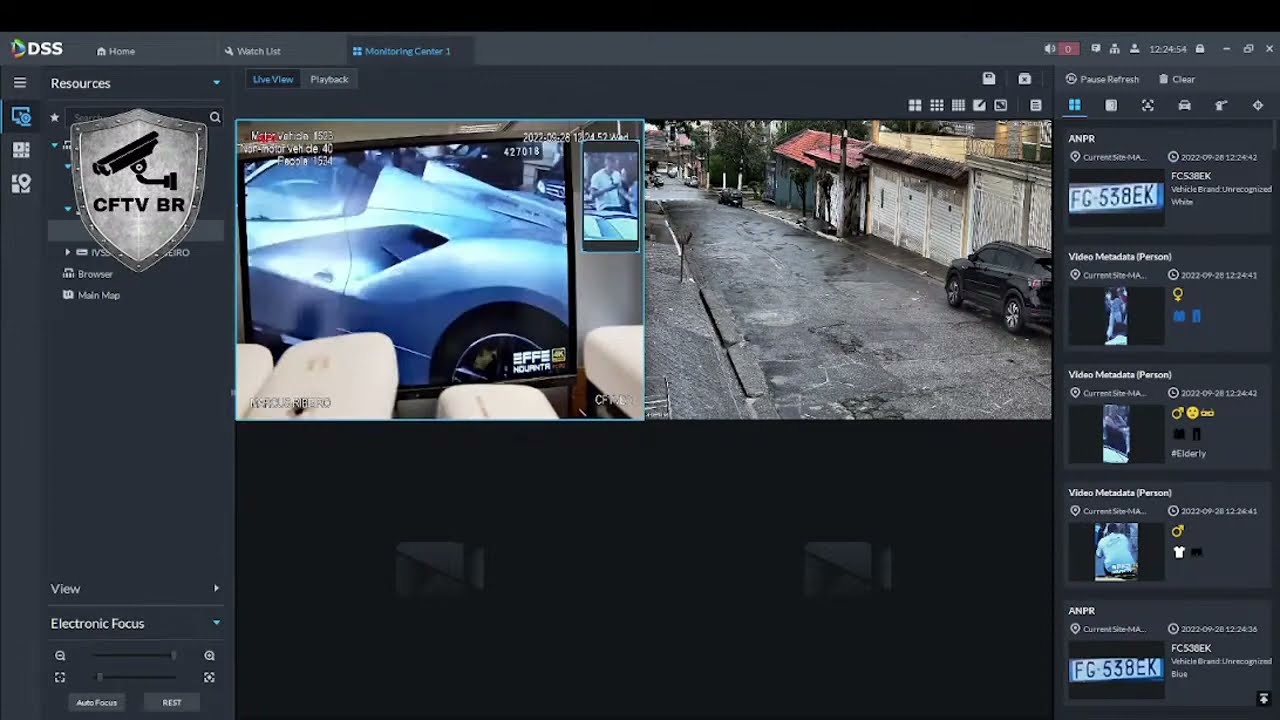Image resolution: width=1280 pixels, height=720 pixels.
Task: Lock the client with the padlock icon
Action: click(x=1200, y=49)
